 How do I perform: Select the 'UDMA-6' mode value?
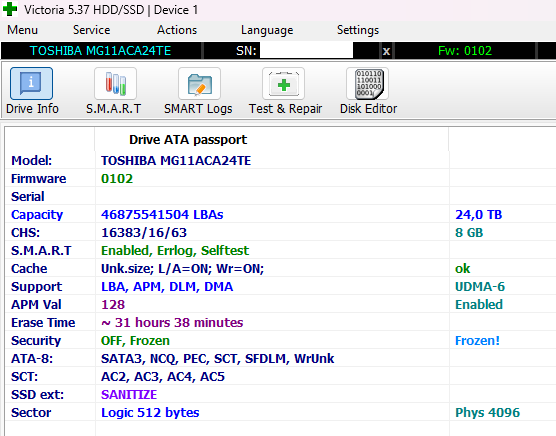pyautogui.click(x=480, y=287)
